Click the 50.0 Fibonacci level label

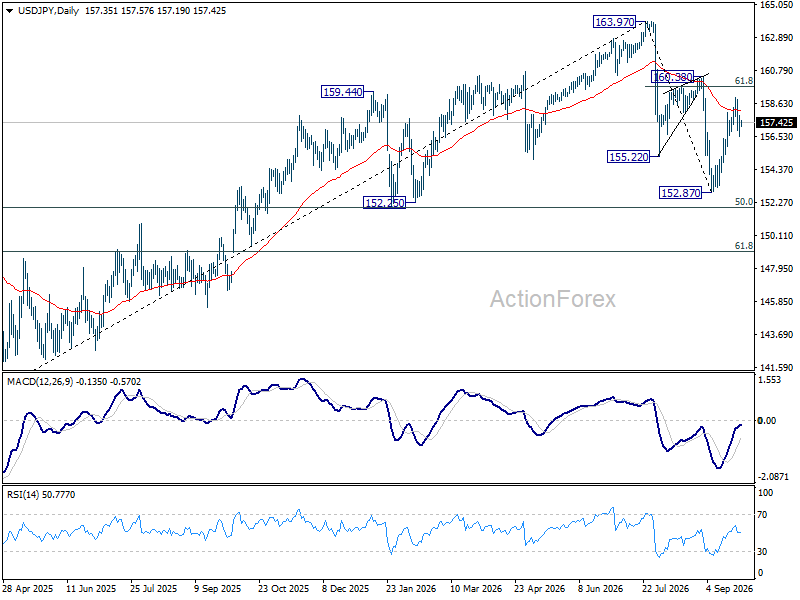pyautogui.click(x=744, y=202)
